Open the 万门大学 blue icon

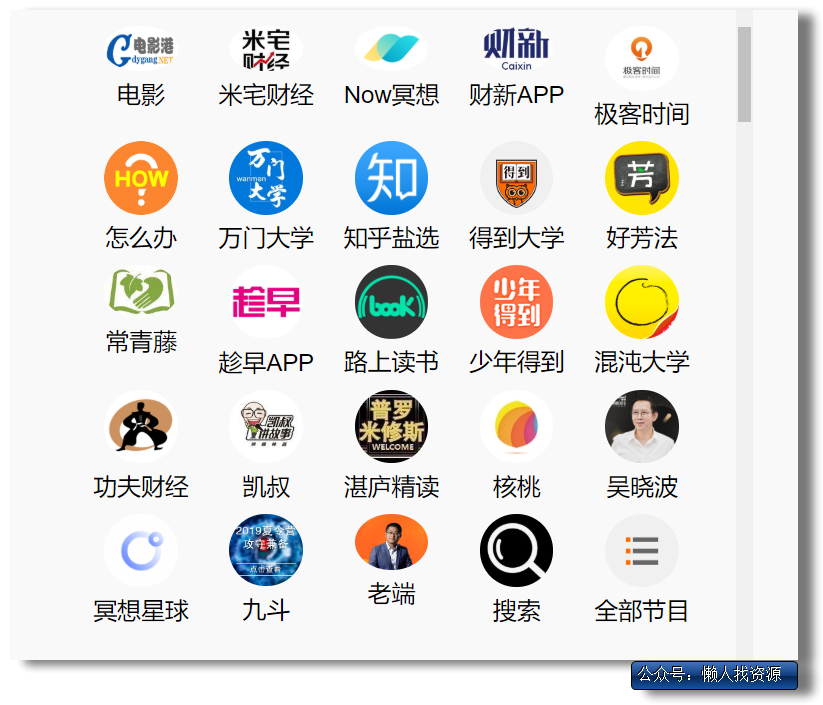tap(266, 178)
